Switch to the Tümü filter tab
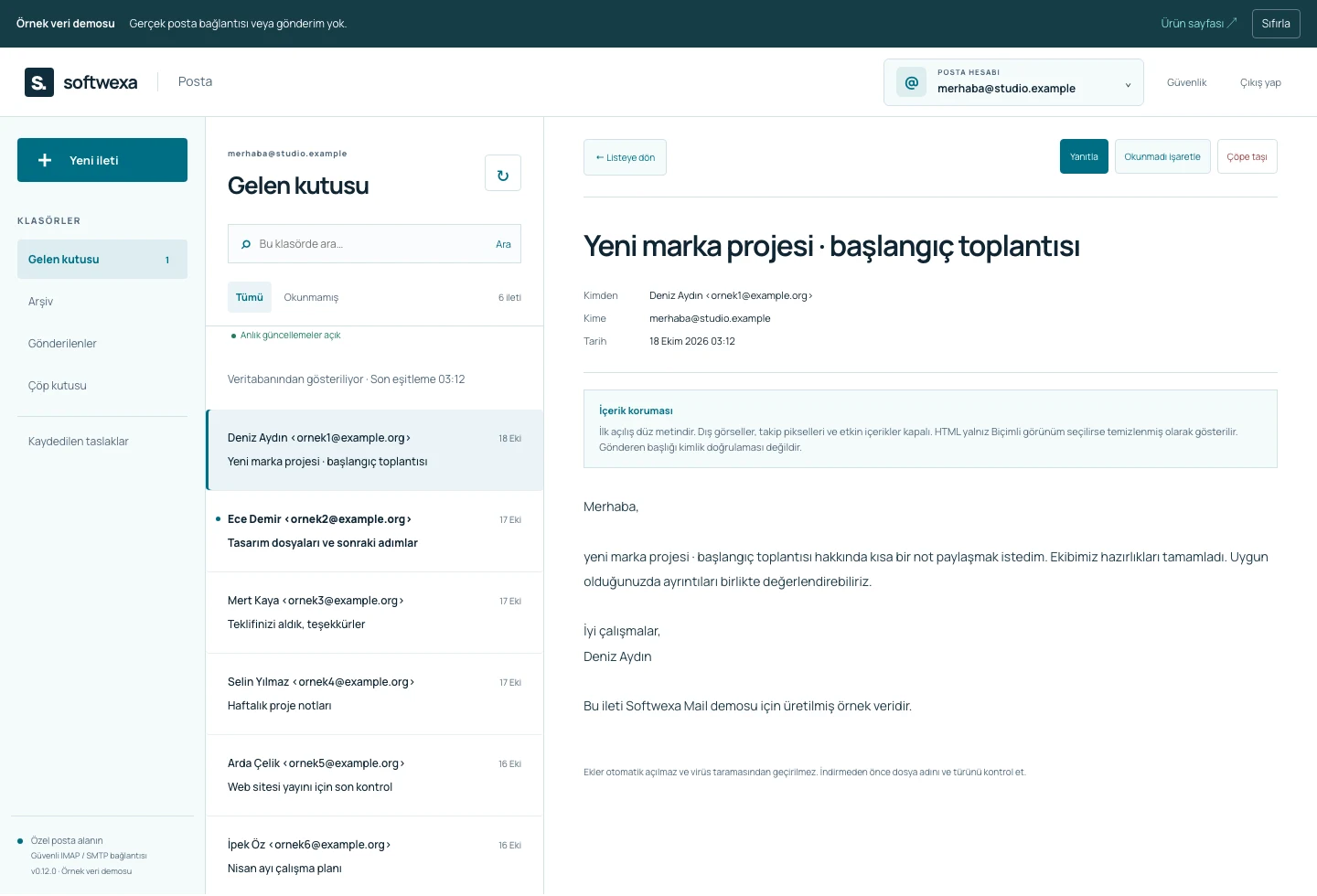Screen dimensions: 1317x896 click(250, 297)
